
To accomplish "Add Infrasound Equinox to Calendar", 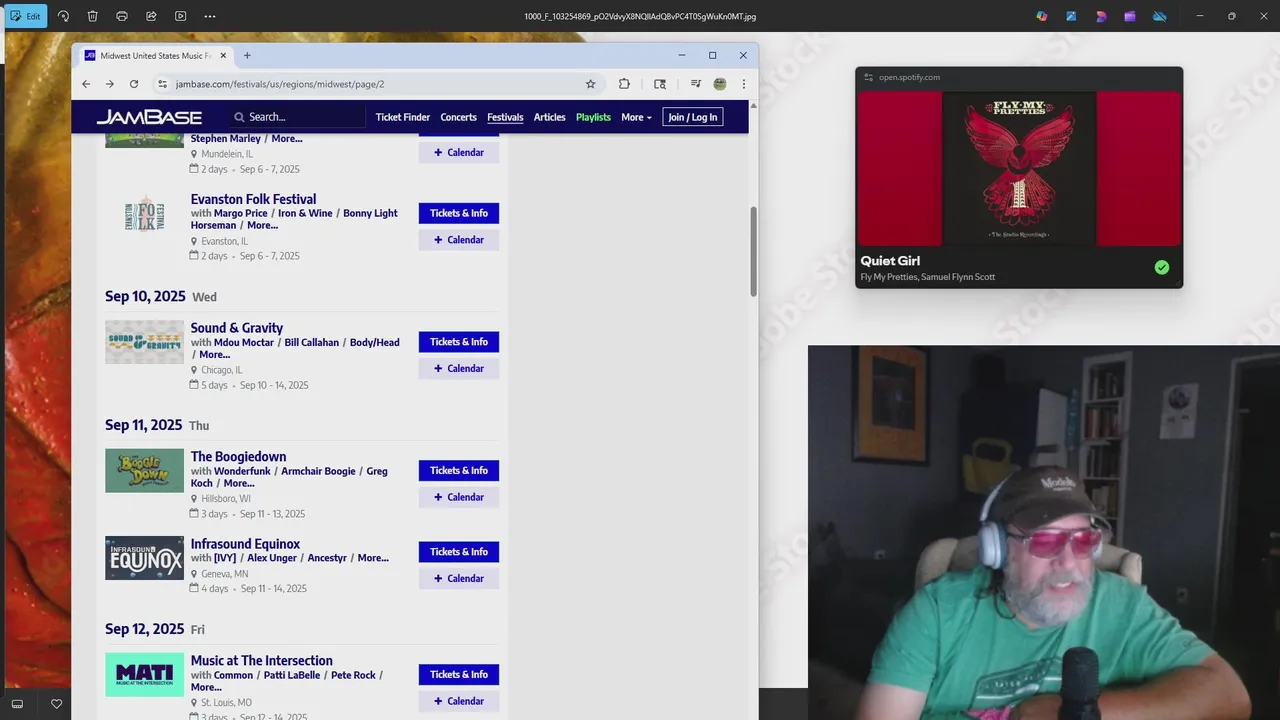I will coord(459,579).
